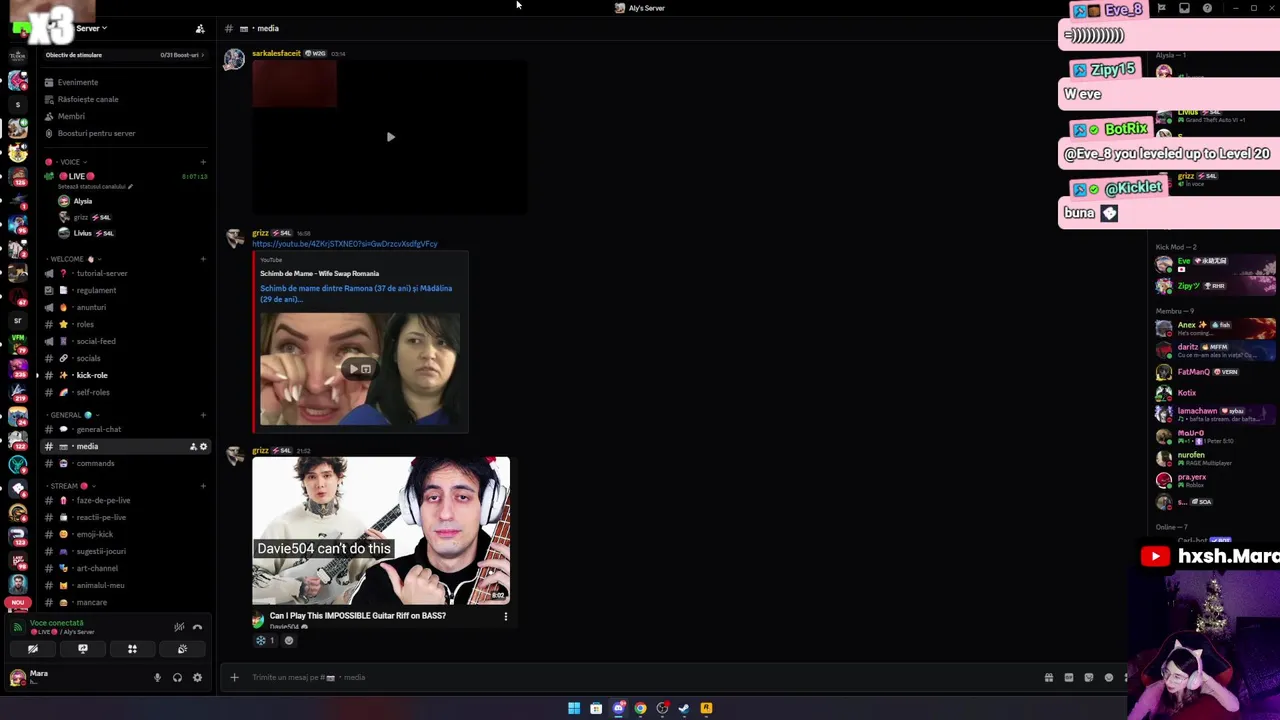Add a channel to the WELCOME category
Screen dimensions: 1280x720
(203, 259)
